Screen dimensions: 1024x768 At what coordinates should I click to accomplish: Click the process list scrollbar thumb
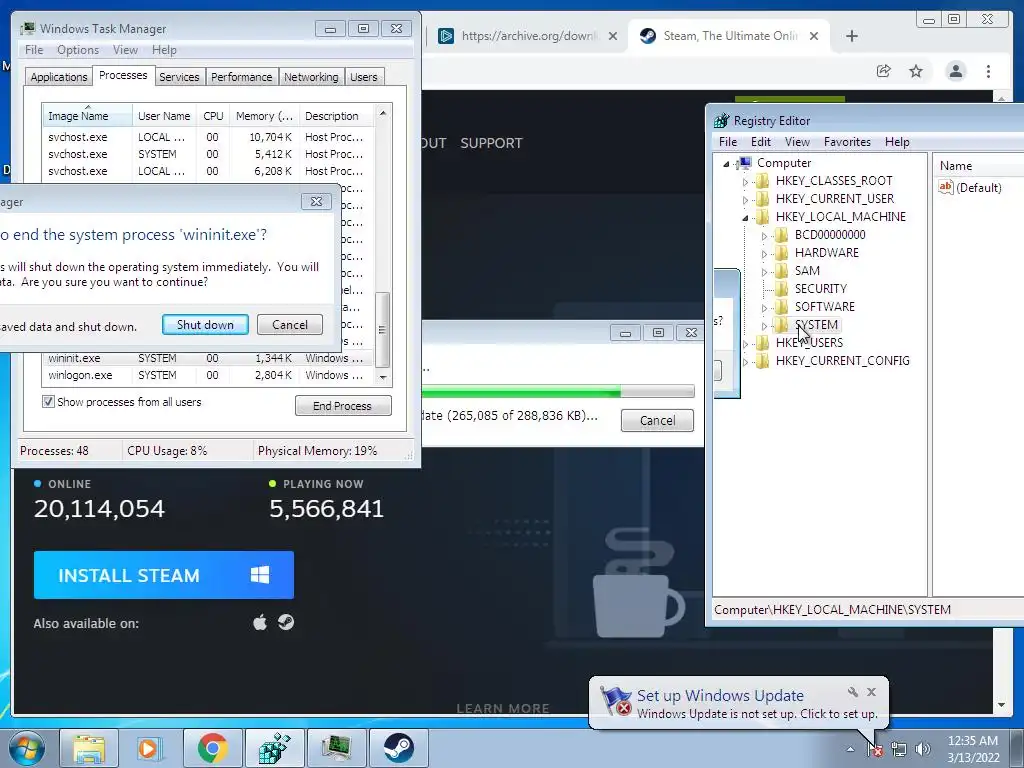383,328
